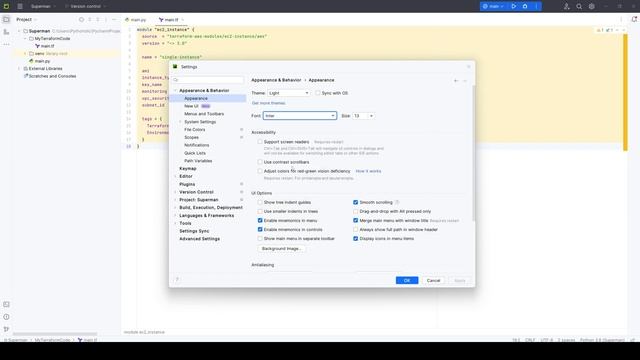
Task: Open the Terminal tool window icon
Action: point(6,304)
